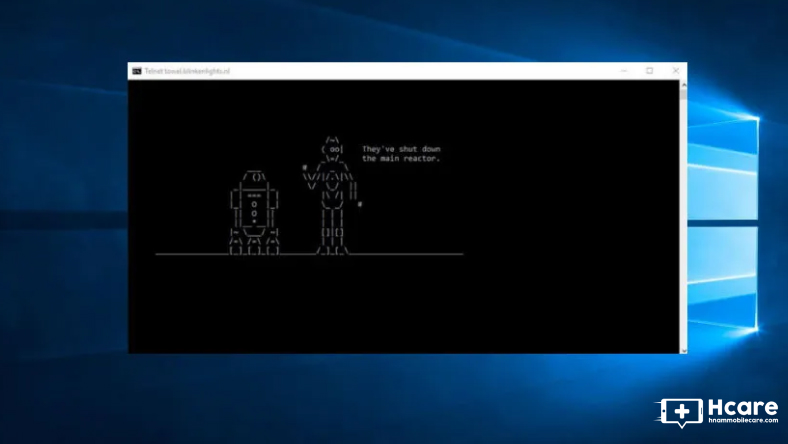Click the scrollbar up arrow
The width and height of the screenshot is (788, 444).
(683, 84)
